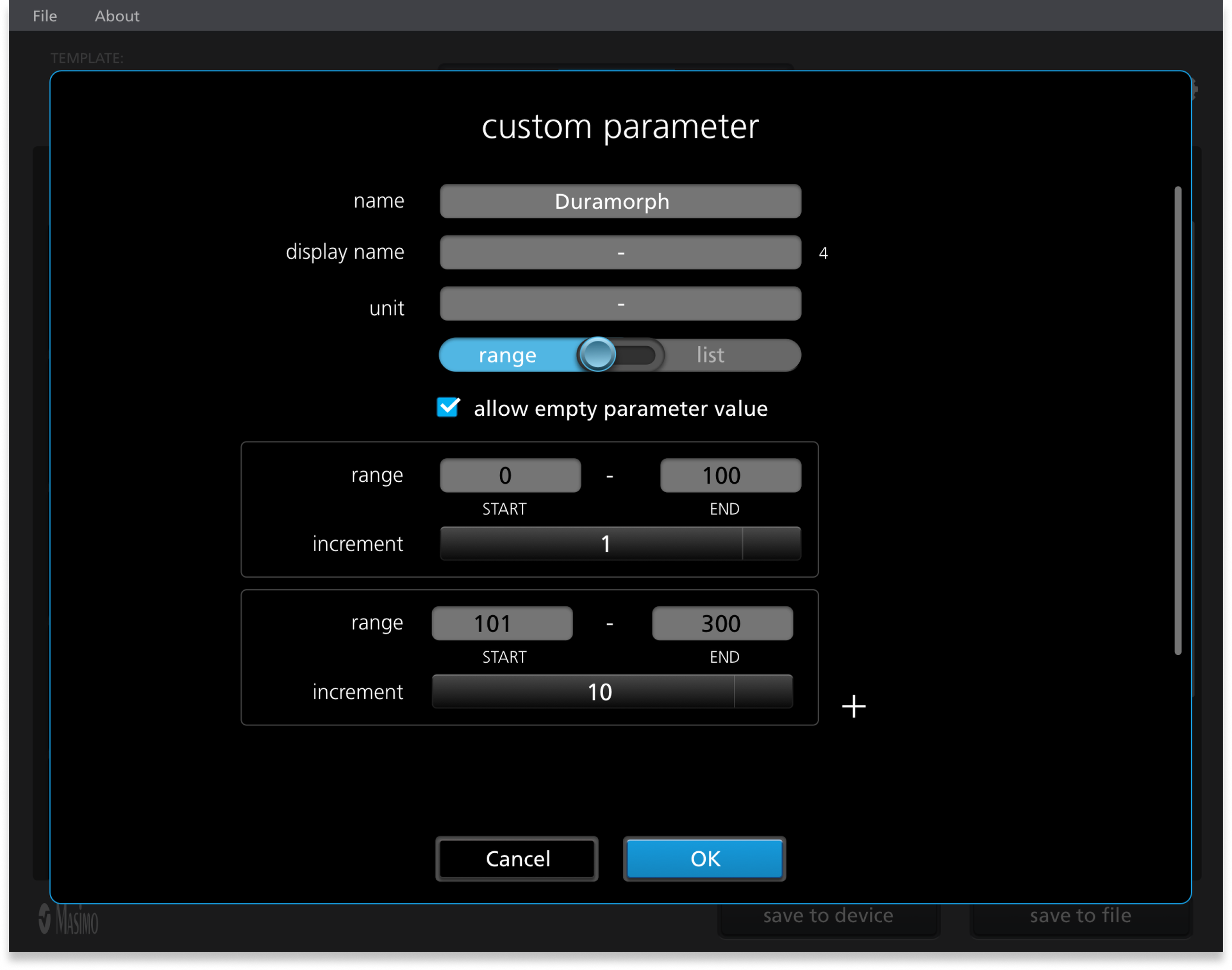1232x970 pixels.
Task: Select the list option label
Action: coord(710,356)
